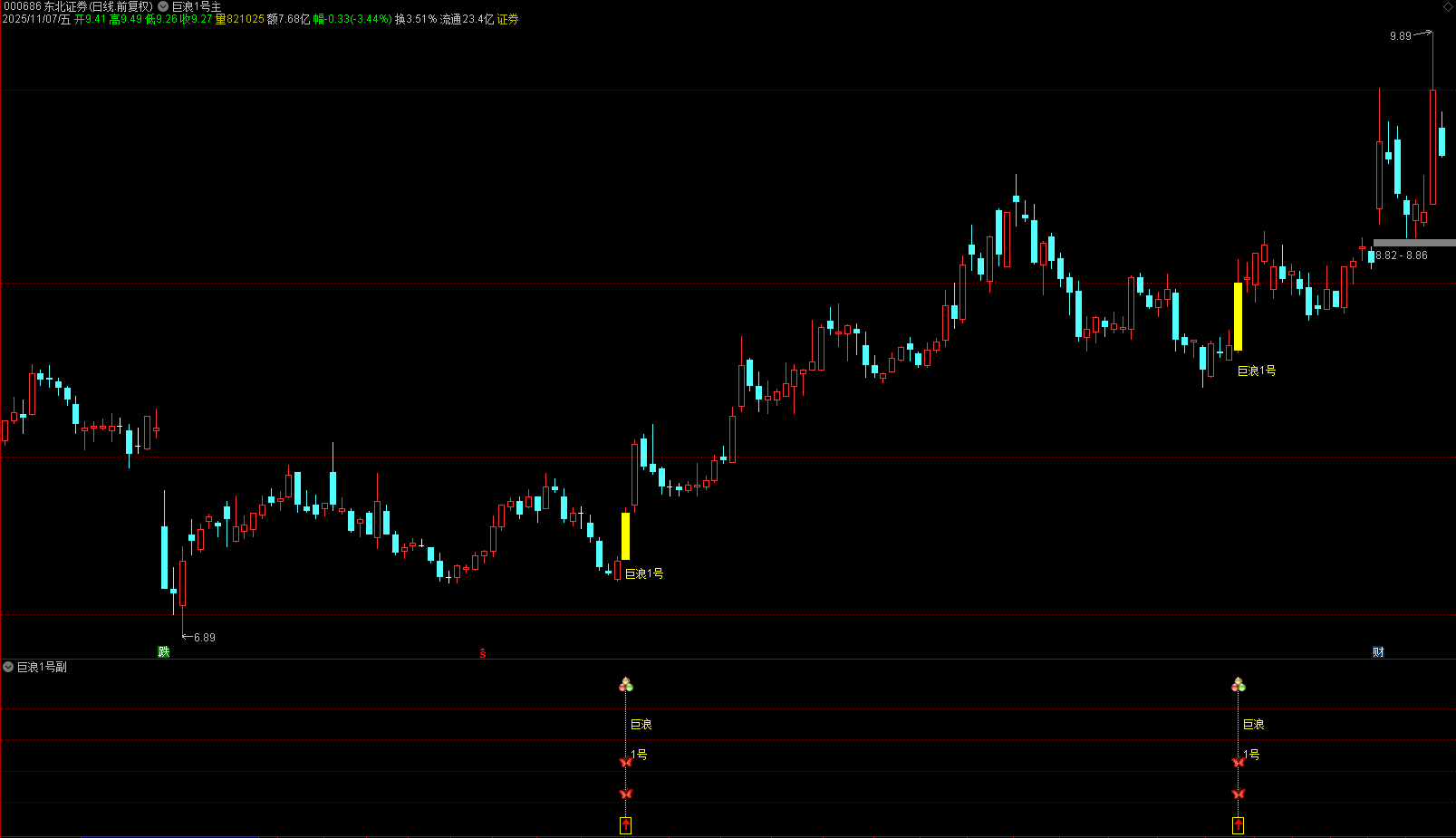The height and width of the screenshot is (838, 1456).
Task: Click the boxed red up-arrow under right signal
Action: pos(1239,825)
